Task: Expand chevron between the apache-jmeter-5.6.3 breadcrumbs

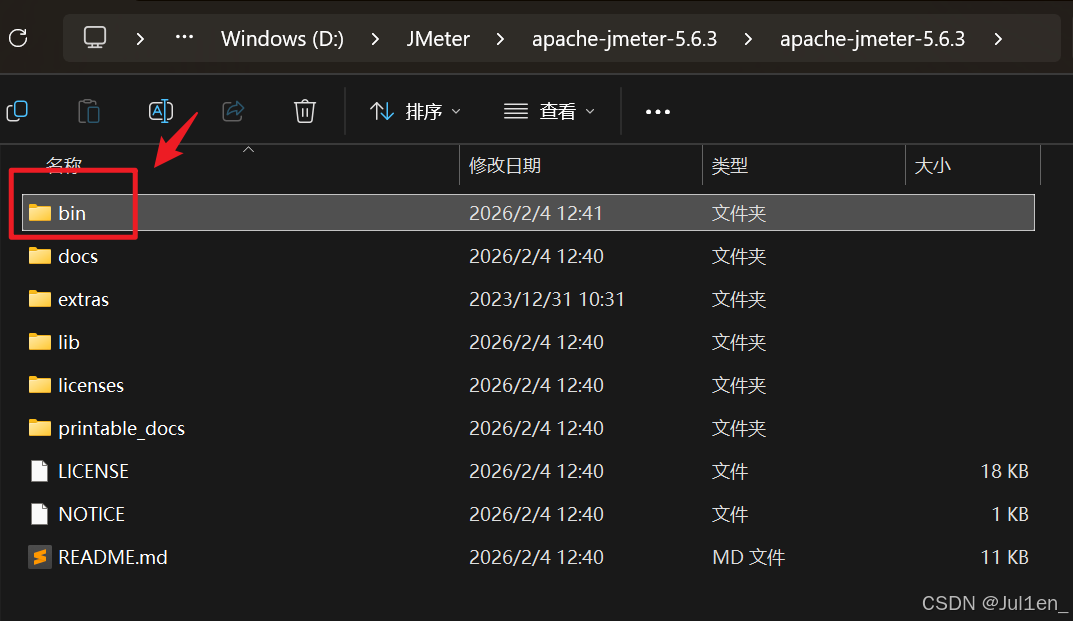Action: pyautogui.click(x=748, y=39)
